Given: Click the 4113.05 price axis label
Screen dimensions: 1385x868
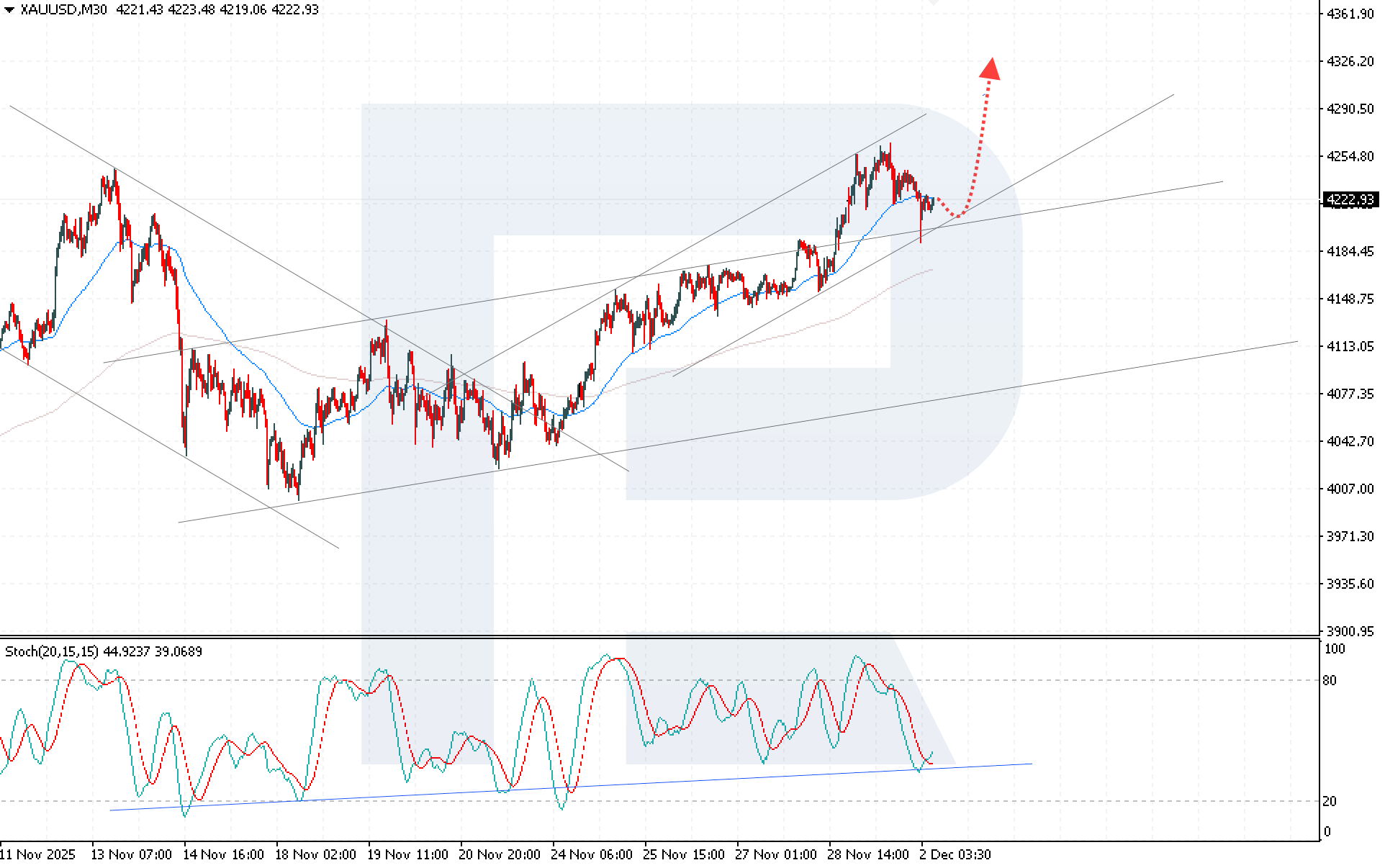Looking at the screenshot, I should [x=1350, y=346].
